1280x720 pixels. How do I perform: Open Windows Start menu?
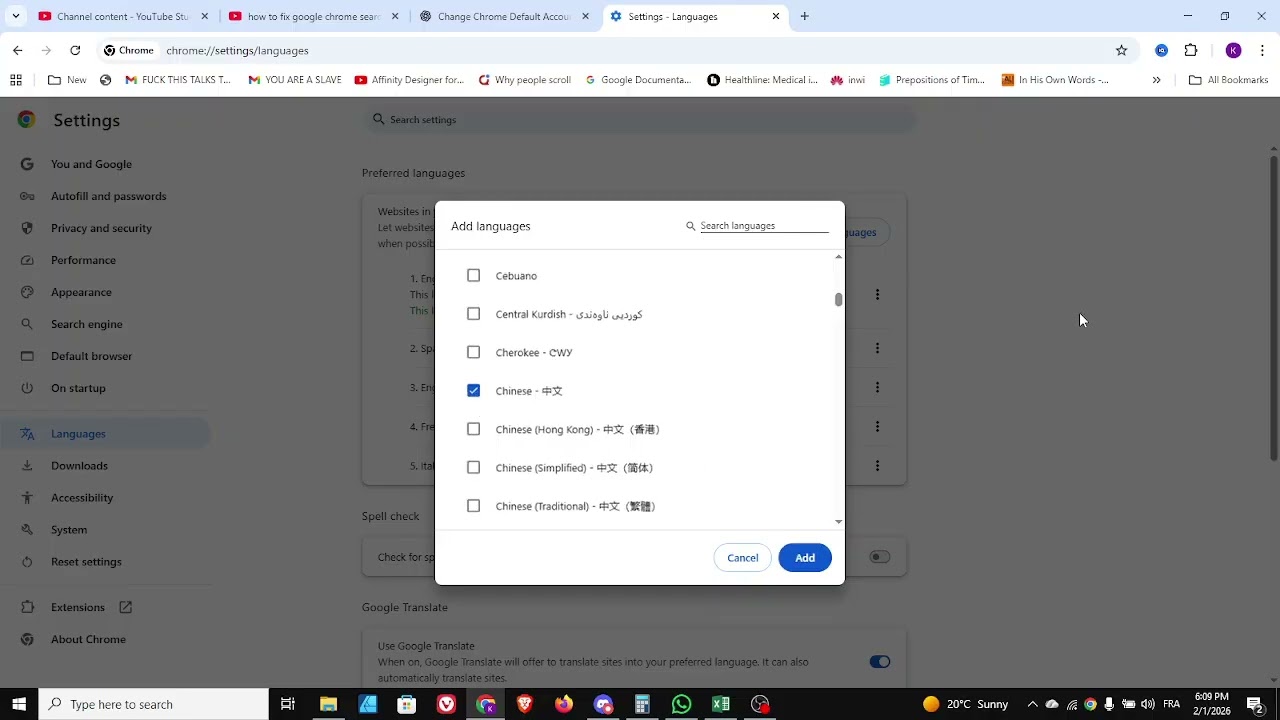19,704
